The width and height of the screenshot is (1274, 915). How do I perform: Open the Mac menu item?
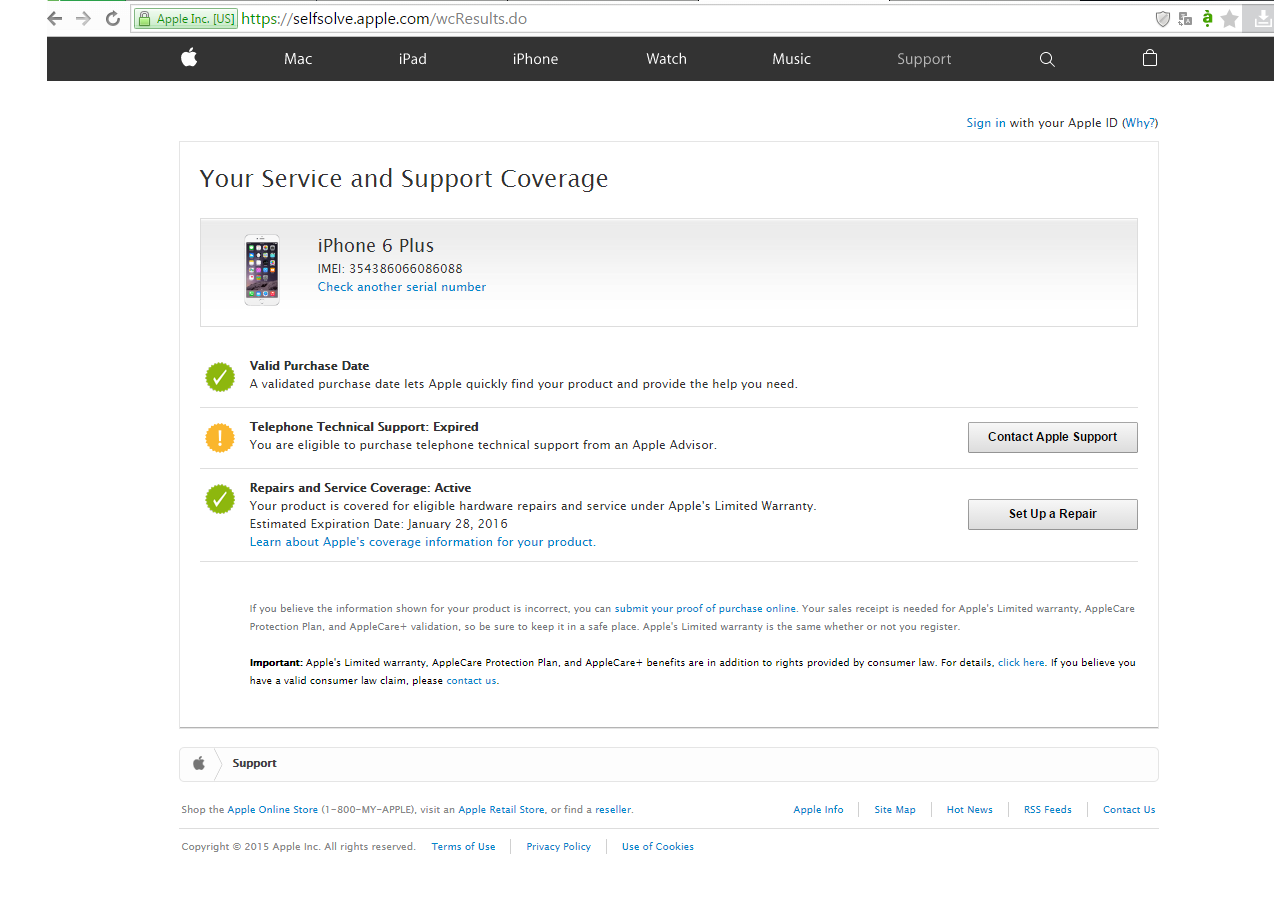click(298, 59)
